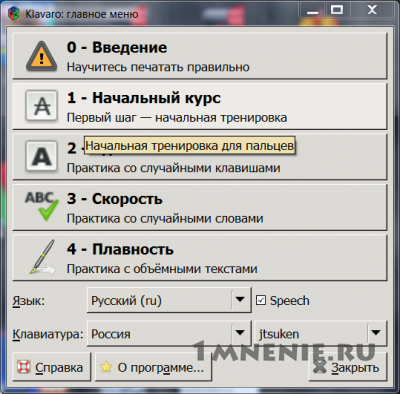The height and width of the screenshot is (394, 400).
Task: Expand the Язык dropdown arrow
Action: [240, 300]
